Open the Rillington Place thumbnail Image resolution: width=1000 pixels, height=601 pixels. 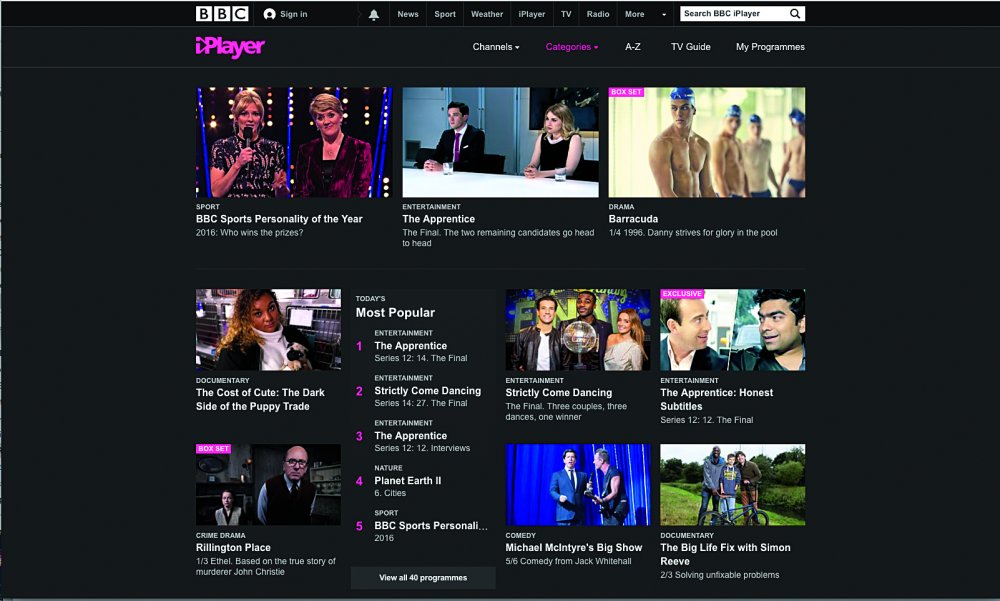coord(268,484)
